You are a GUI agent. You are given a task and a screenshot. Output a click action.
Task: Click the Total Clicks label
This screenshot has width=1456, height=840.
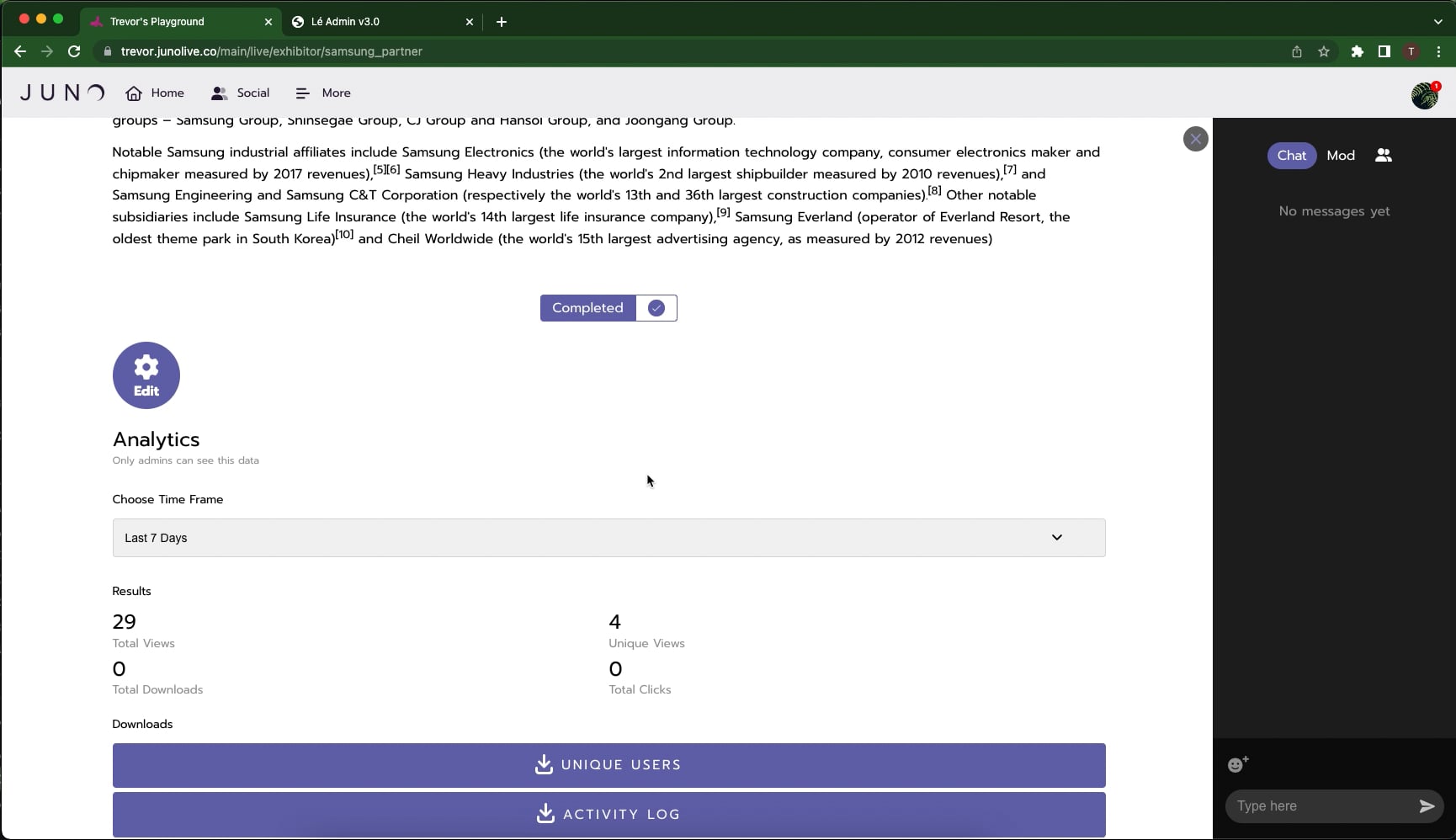point(640,690)
